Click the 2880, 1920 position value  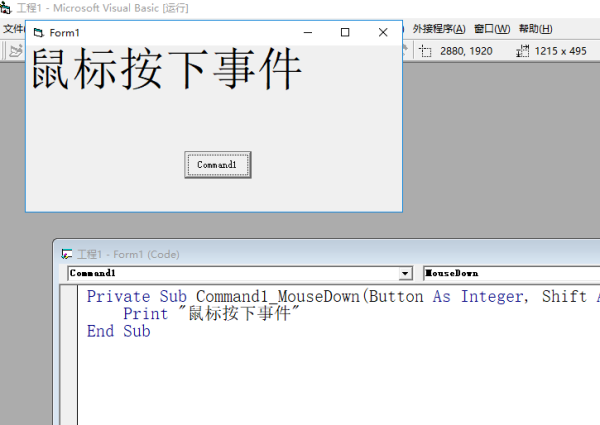(x=466, y=51)
